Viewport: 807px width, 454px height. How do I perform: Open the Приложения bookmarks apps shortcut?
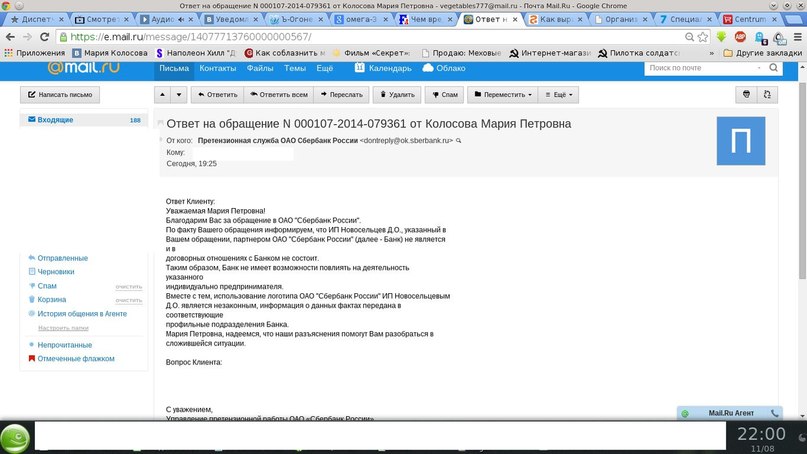pos(34,53)
